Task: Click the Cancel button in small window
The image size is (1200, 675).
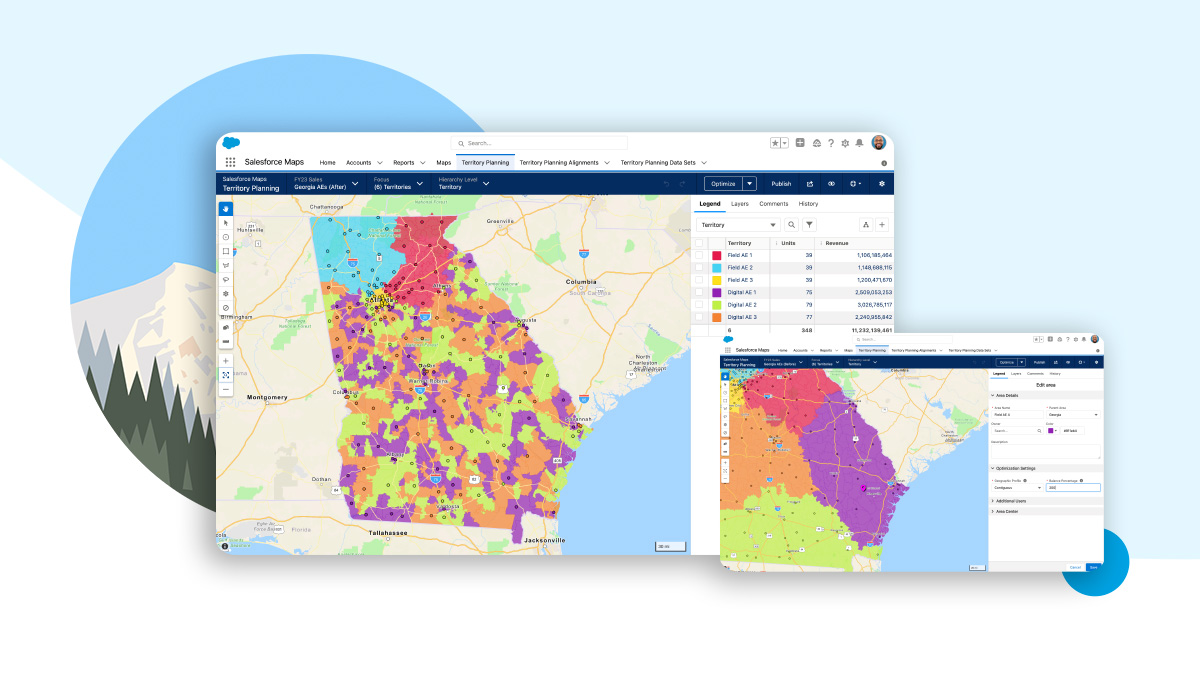Action: [1075, 567]
